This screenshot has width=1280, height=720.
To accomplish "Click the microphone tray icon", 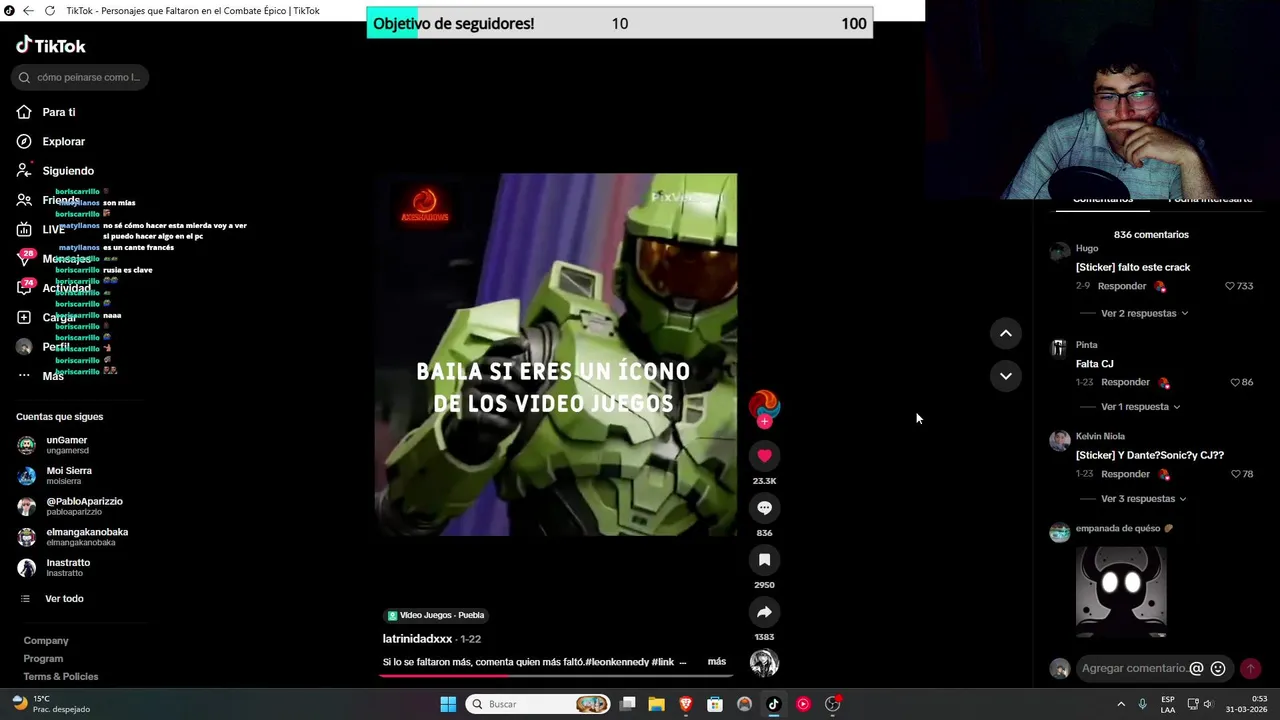I will pyautogui.click(x=1143, y=704).
